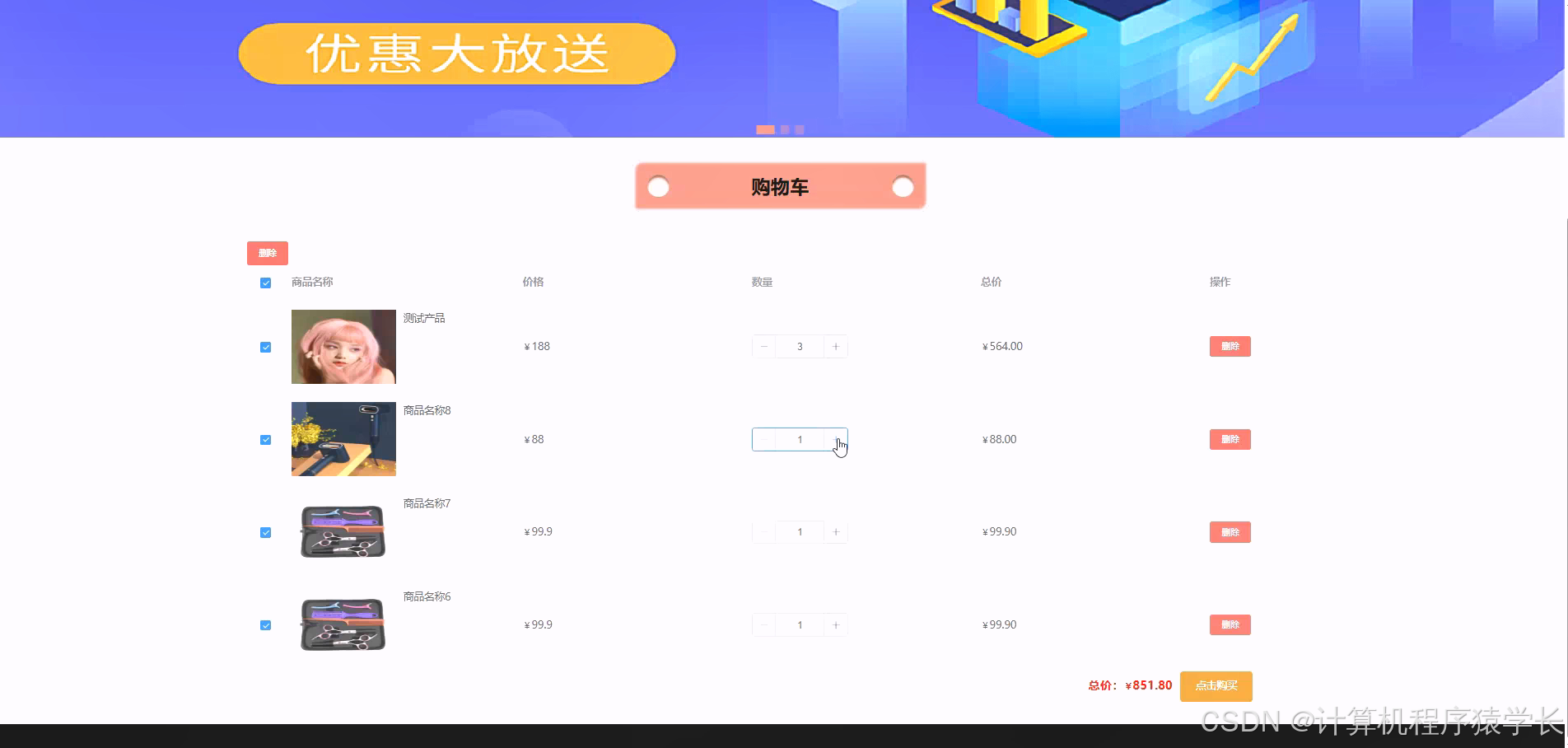Increase quantity of 商品名称6 with plus button

(x=836, y=624)
